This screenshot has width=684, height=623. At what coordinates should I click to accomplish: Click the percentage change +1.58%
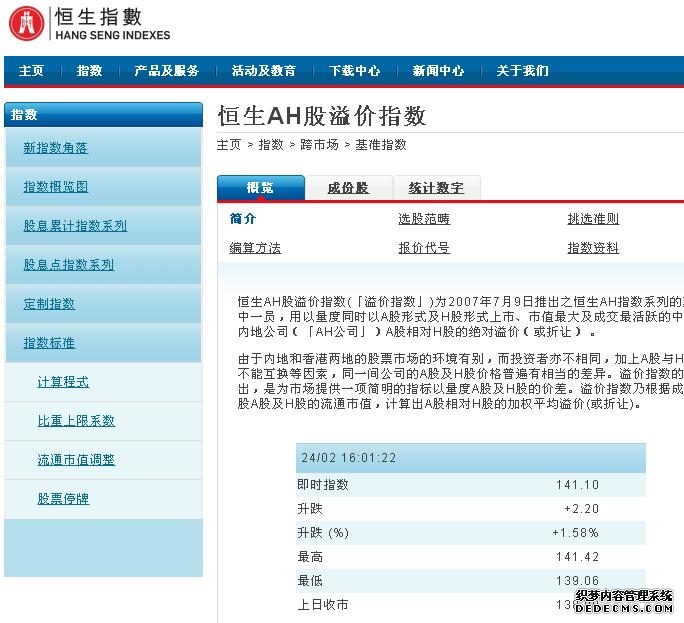[x=575, y=533]
